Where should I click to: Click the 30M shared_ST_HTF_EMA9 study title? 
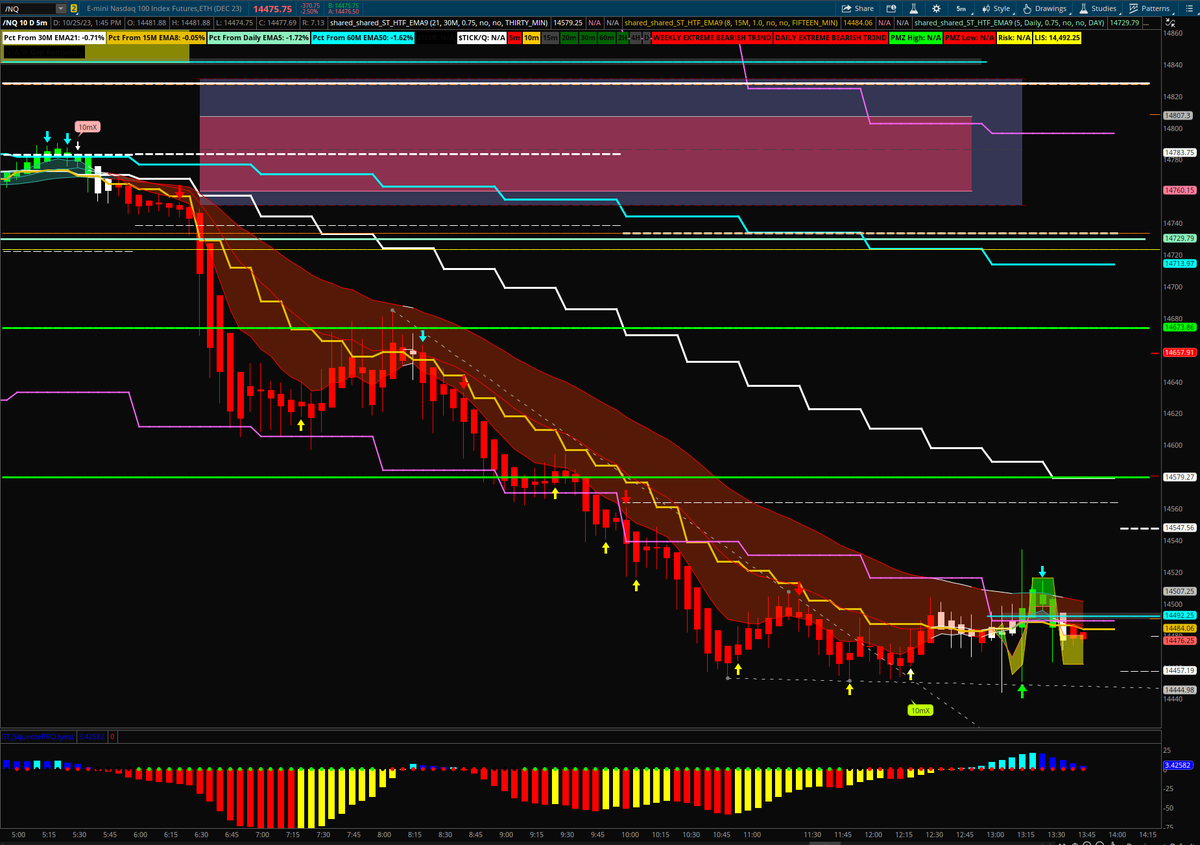(x=439, y=23)
